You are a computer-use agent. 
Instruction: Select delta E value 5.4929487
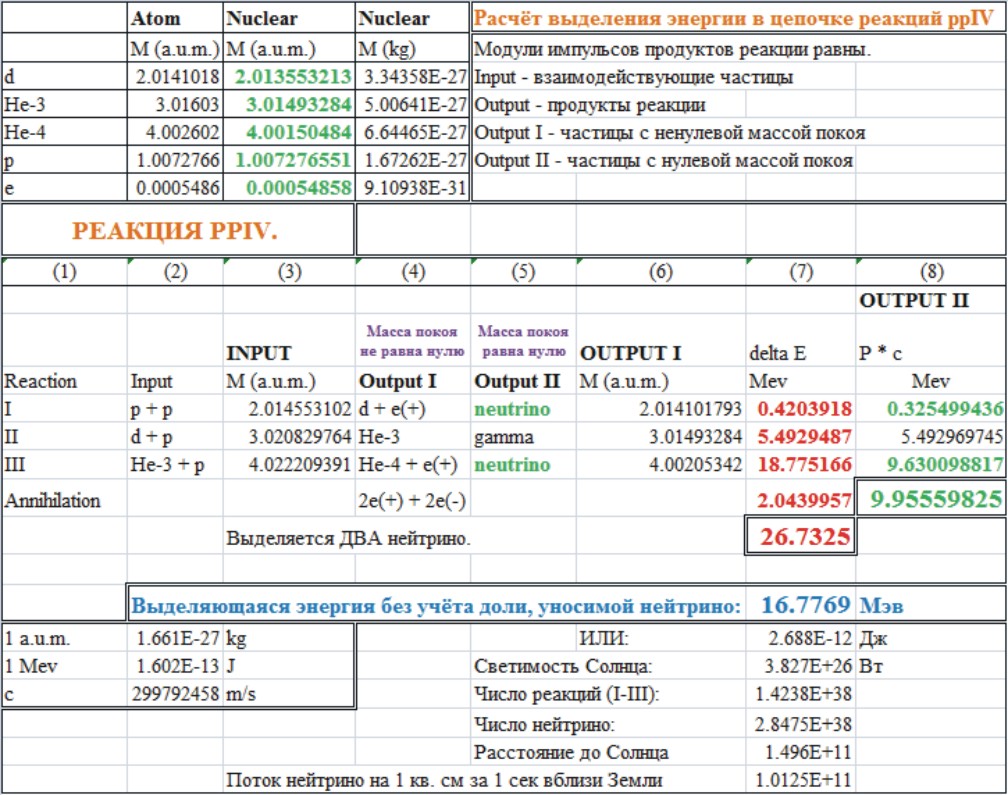pos(801,437)
